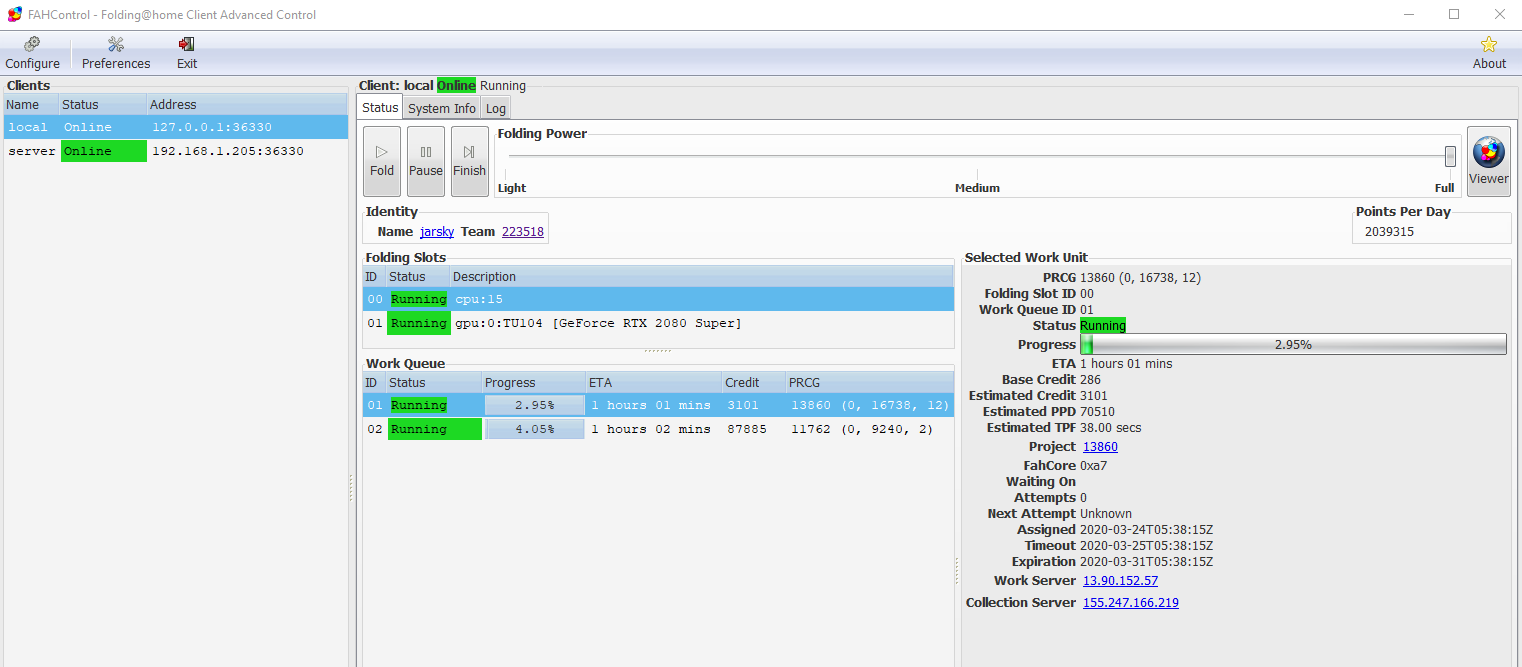1522x667 pixels.
Task: Open Preferences from the toolbar
Action: coord(116,53)
